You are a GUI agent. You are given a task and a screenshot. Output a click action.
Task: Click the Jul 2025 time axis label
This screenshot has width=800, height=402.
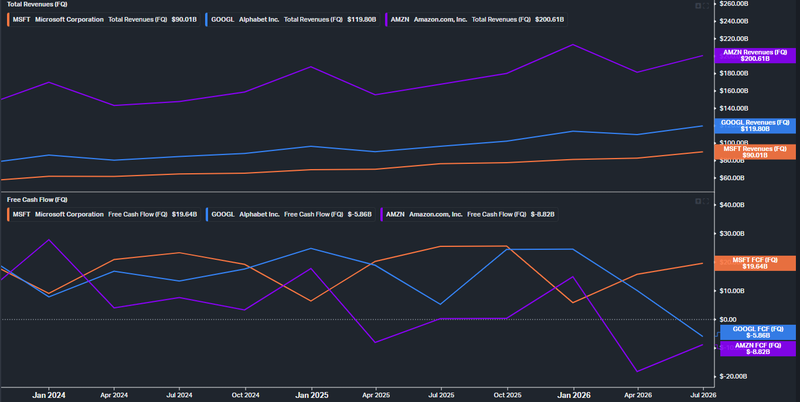click(x=441, y=395)
